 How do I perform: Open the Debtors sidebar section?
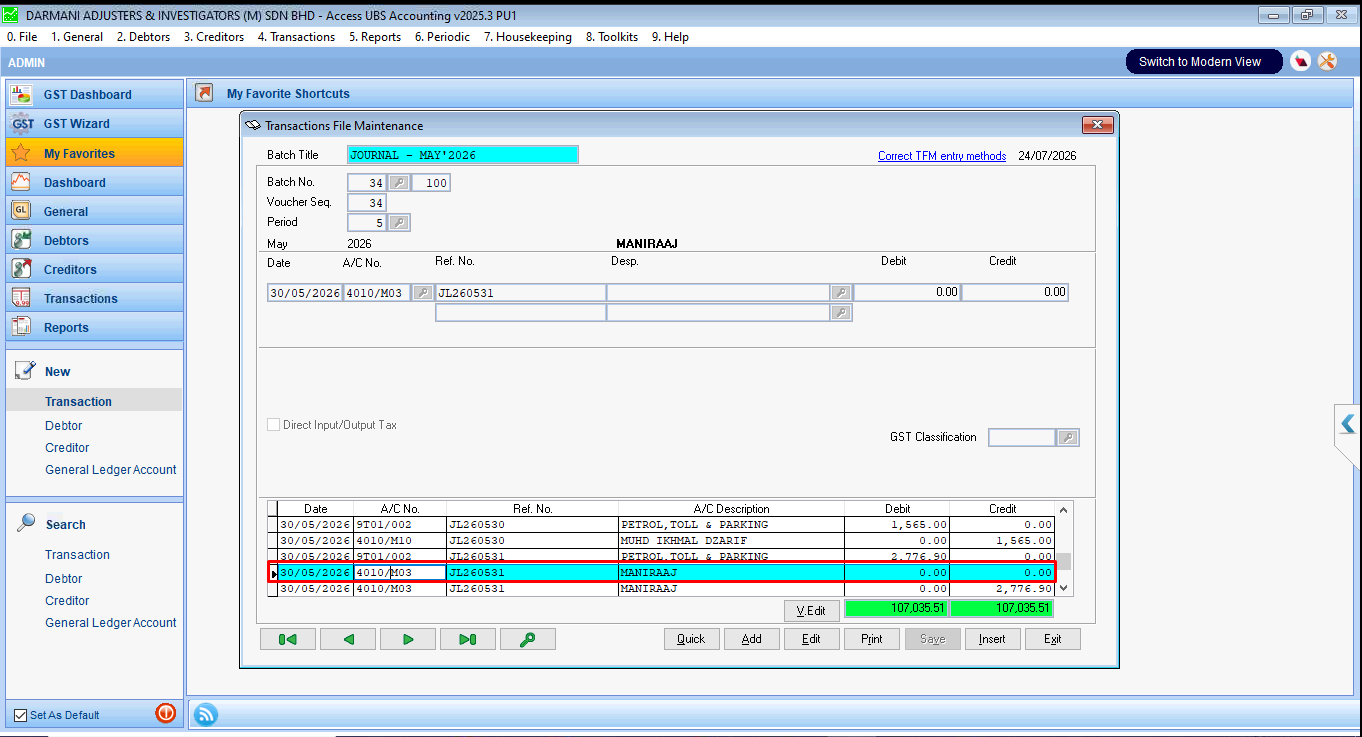(x=95, y=241)
